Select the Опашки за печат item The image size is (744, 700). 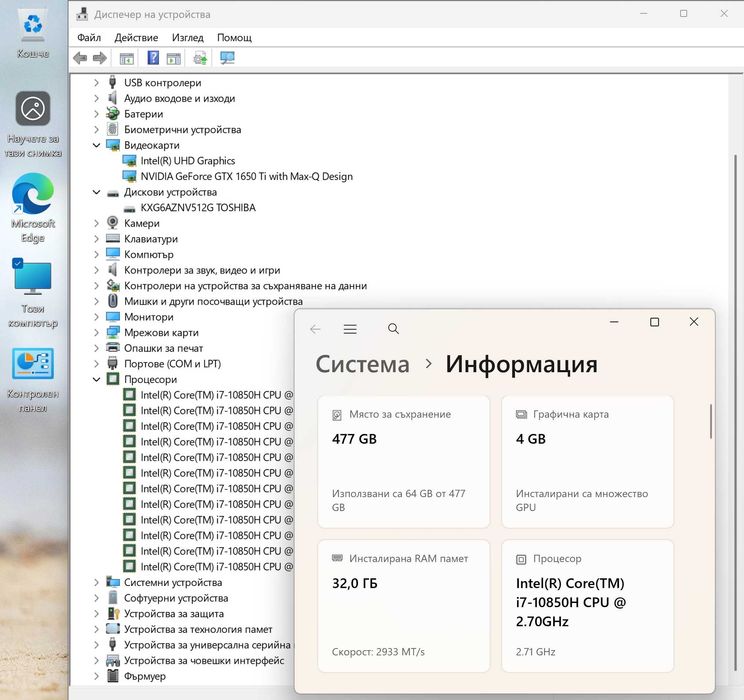point(164,348)
